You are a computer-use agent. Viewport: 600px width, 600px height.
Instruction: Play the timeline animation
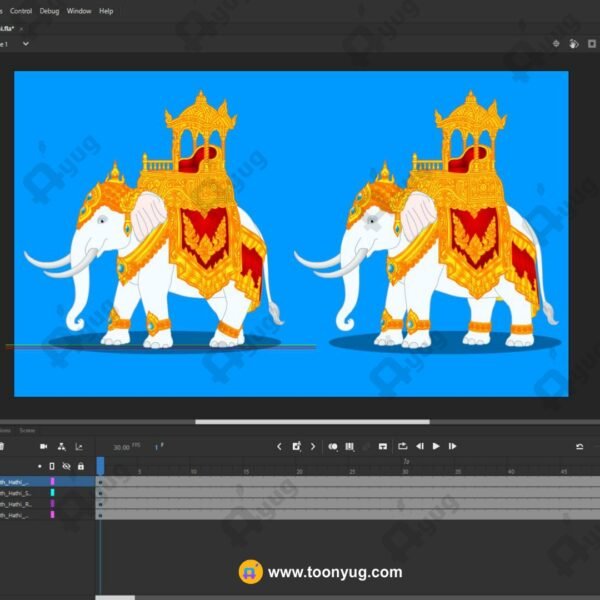coord(436,446)
